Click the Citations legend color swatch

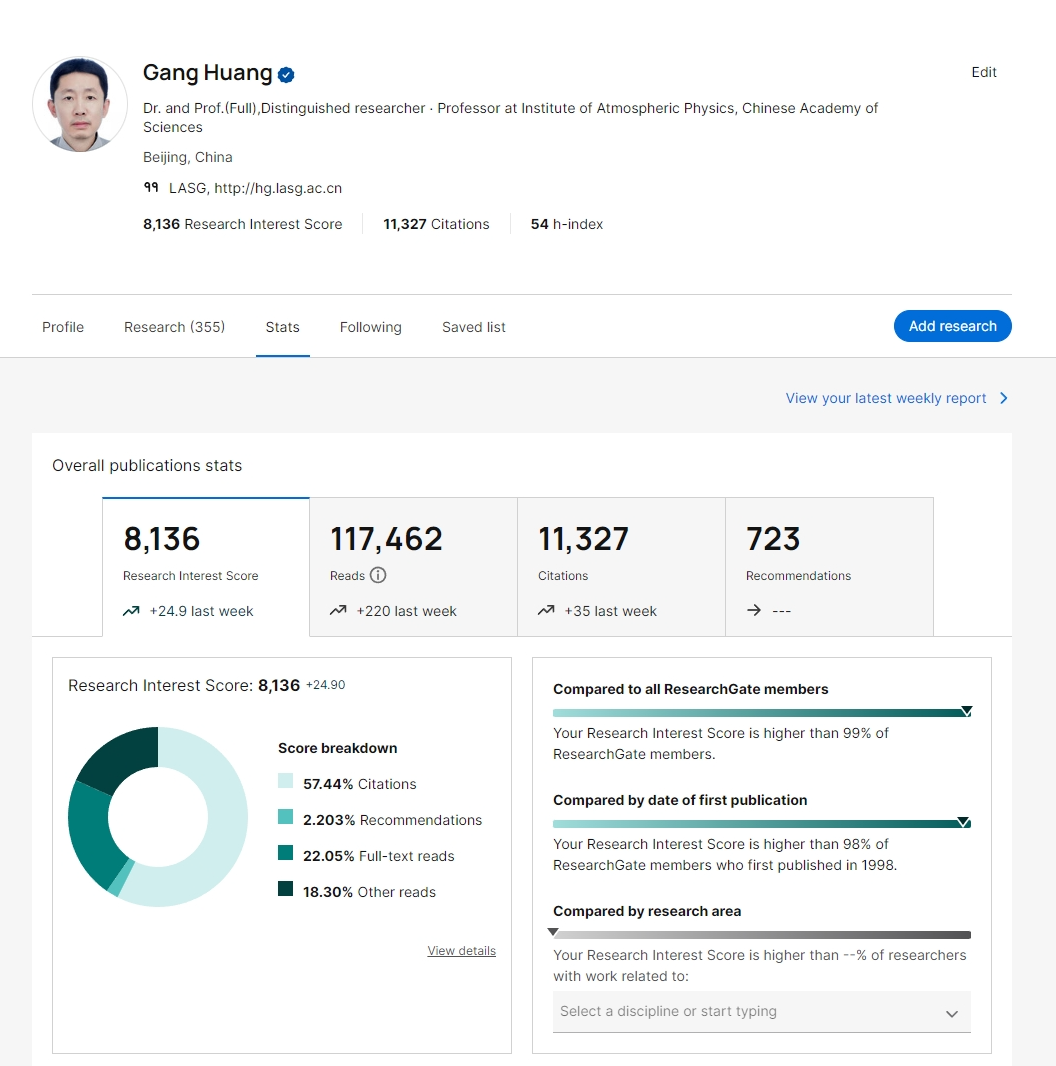286,780
